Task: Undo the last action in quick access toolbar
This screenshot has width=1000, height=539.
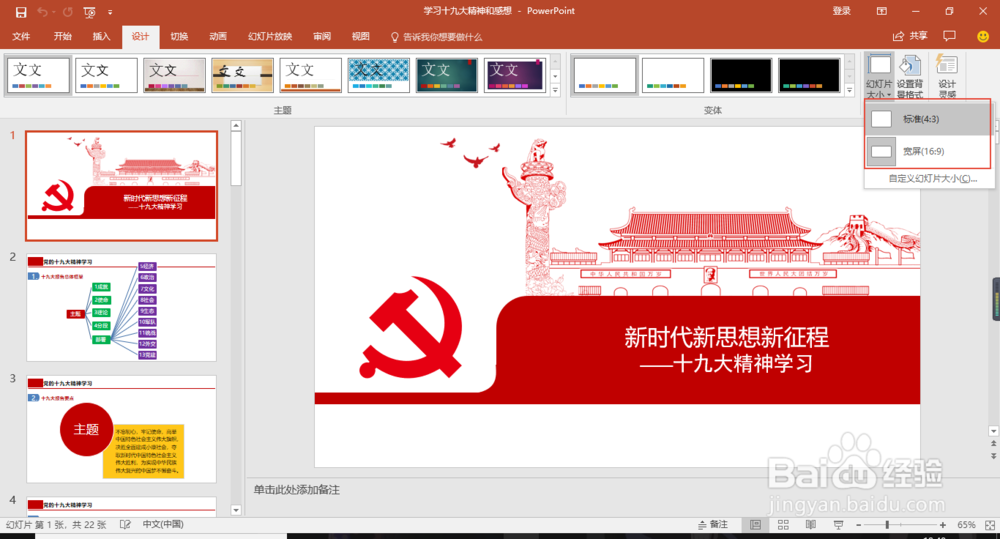Action: coord(42,11)
